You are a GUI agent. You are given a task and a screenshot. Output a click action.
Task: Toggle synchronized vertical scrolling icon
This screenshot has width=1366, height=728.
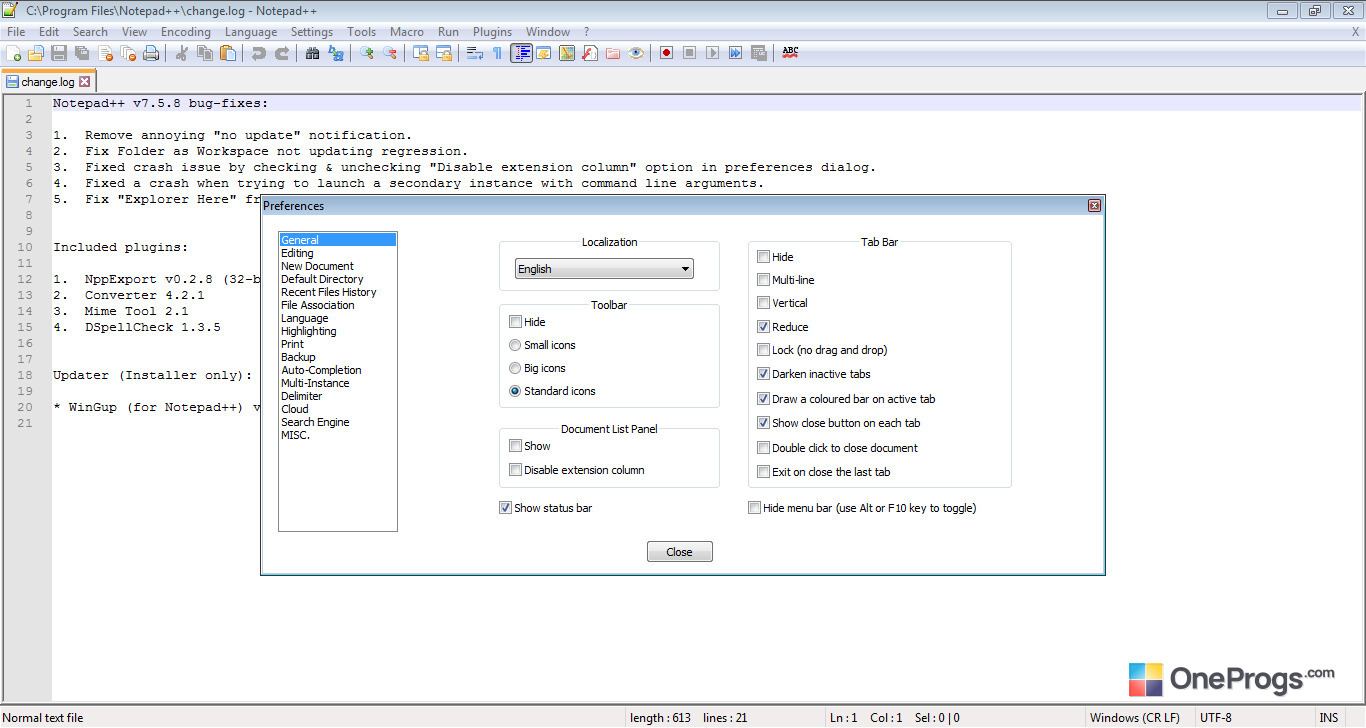click(421, 53)
